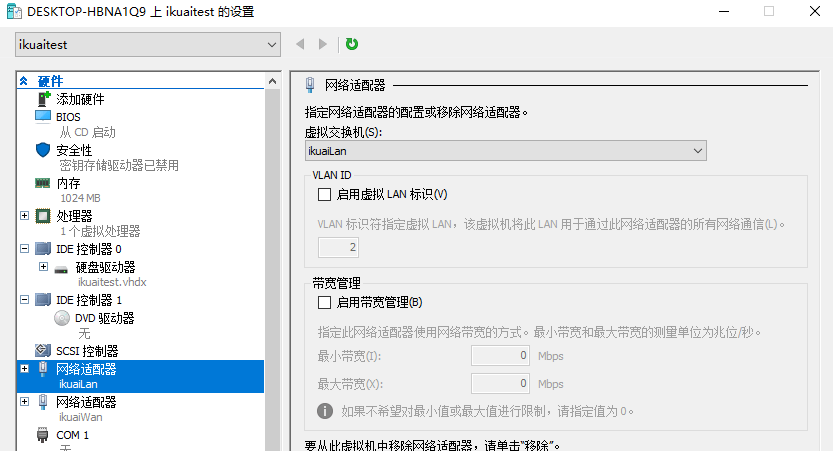This screenshot has width=833, height=451.
Task: Click the 1 virtual processor text
Action: coord(100,232)
